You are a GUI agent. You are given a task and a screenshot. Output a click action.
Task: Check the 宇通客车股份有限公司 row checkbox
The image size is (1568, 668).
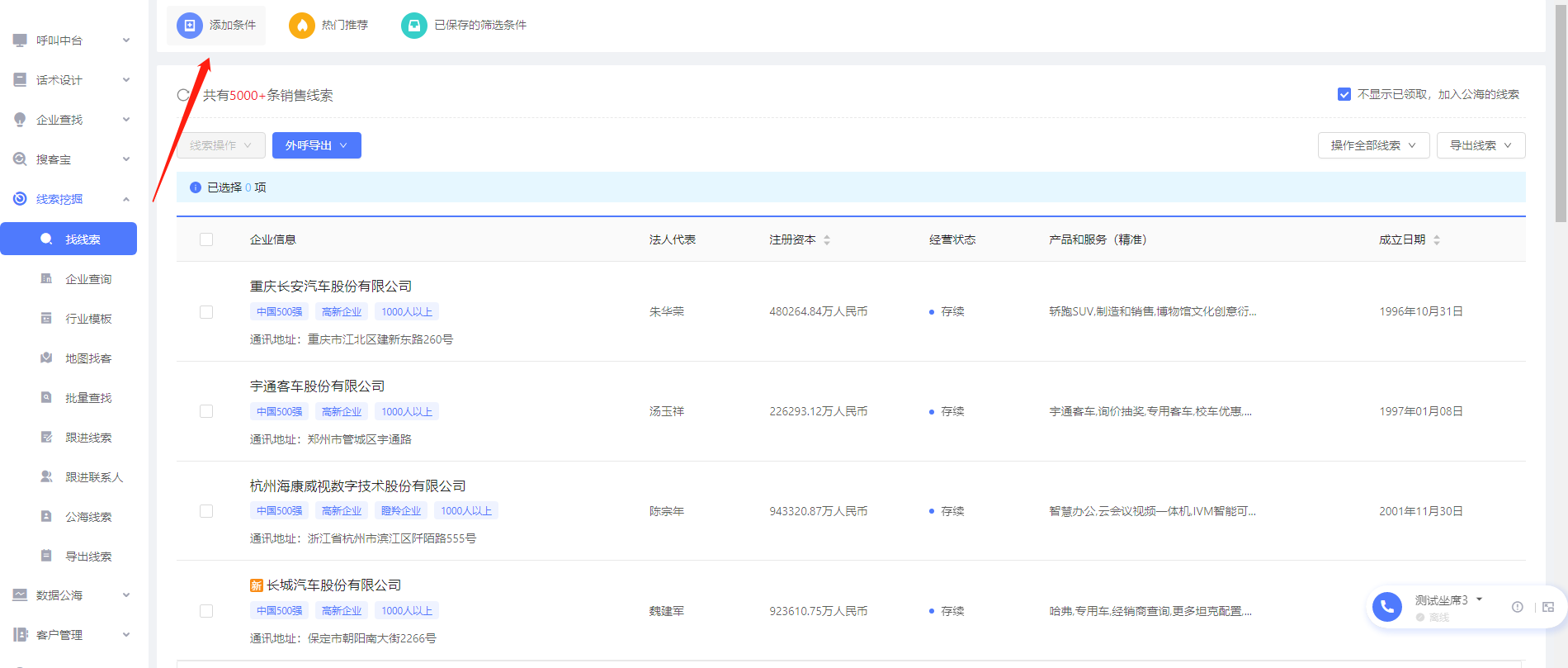(206, 411)
